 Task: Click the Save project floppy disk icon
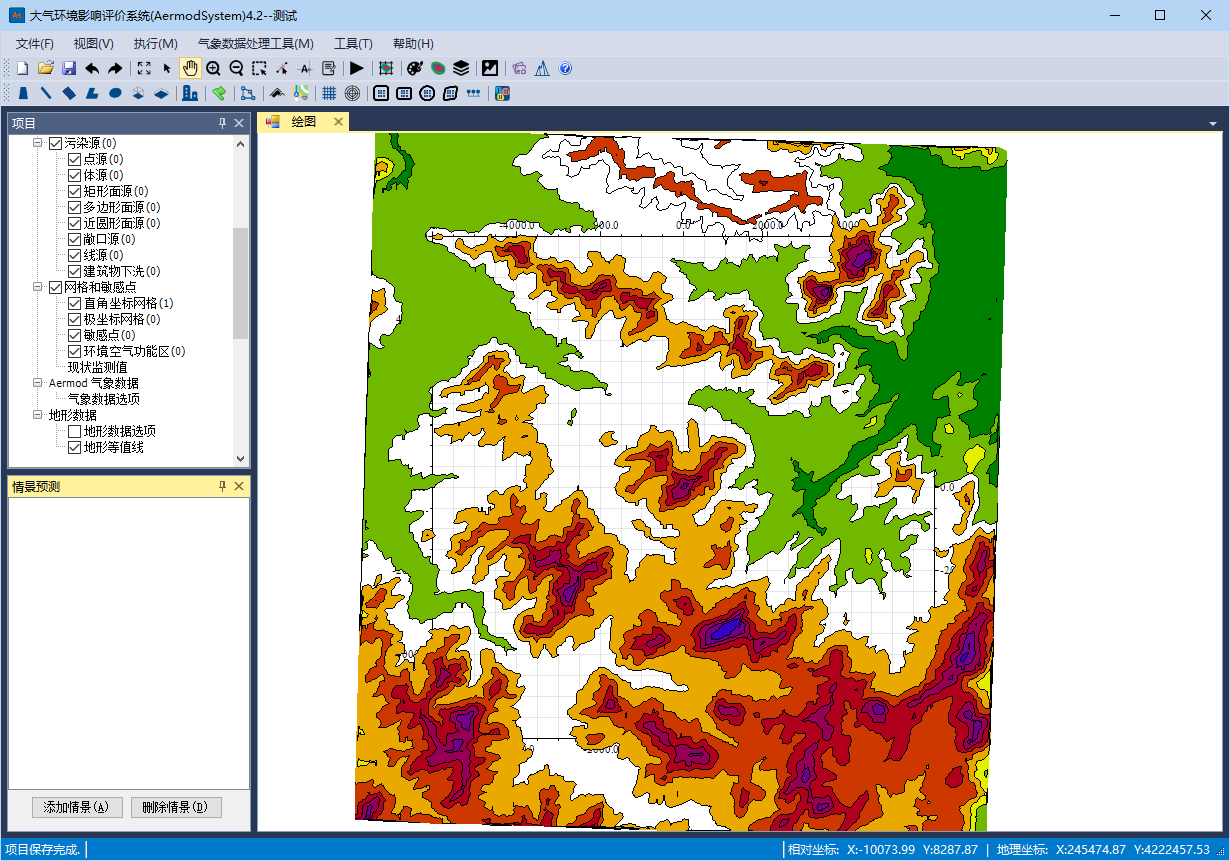coord(69,68)
